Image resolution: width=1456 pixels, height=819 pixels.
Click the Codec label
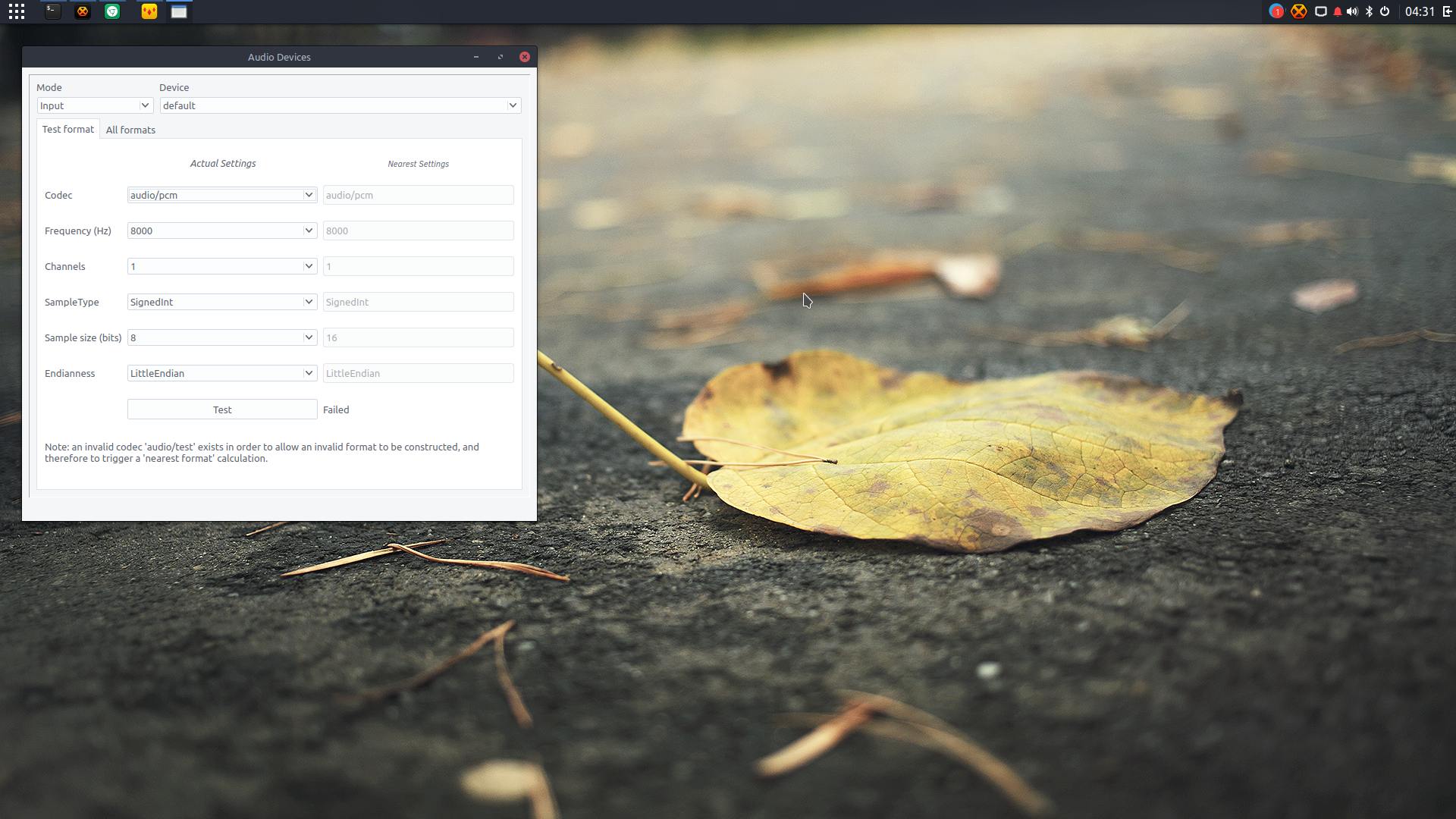58,195
